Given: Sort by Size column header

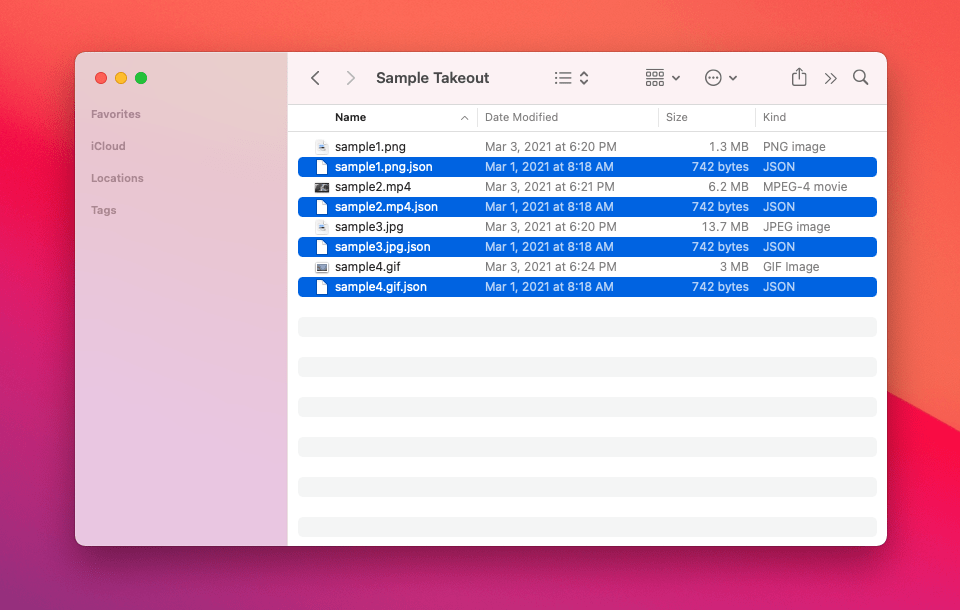Looking at the screenshot, I should (677, 117).
